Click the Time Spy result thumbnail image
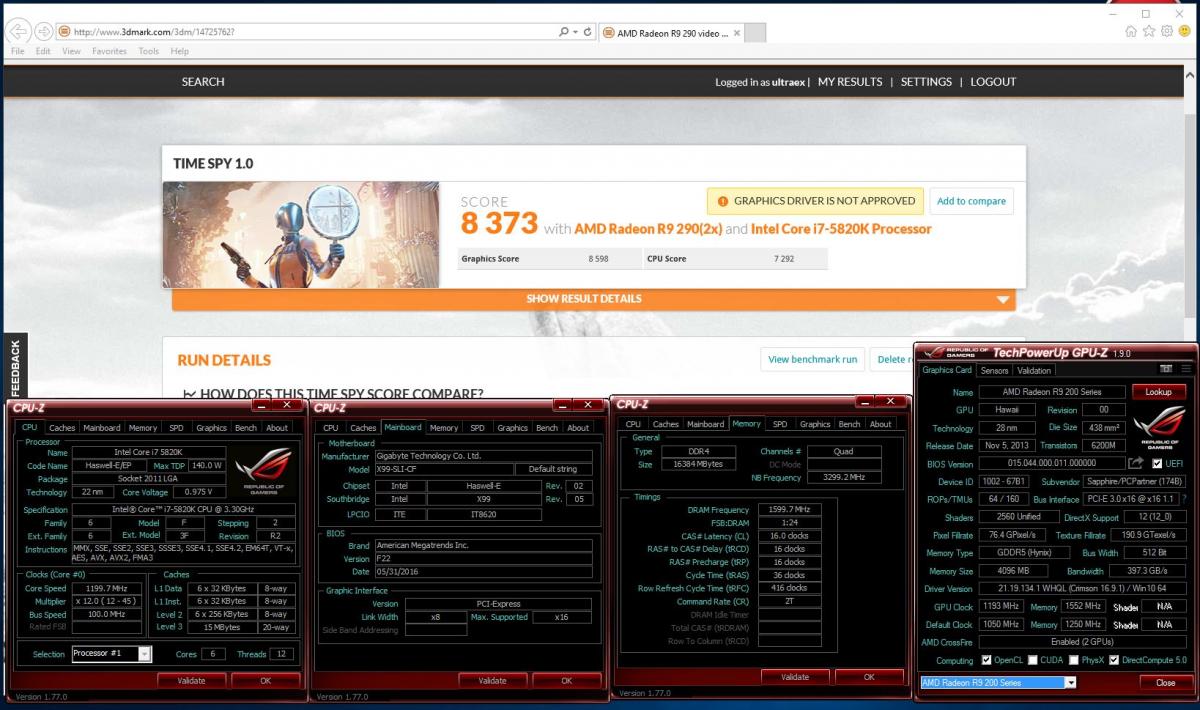Screen dimensions: 1200x710 [x=301, y=234]
